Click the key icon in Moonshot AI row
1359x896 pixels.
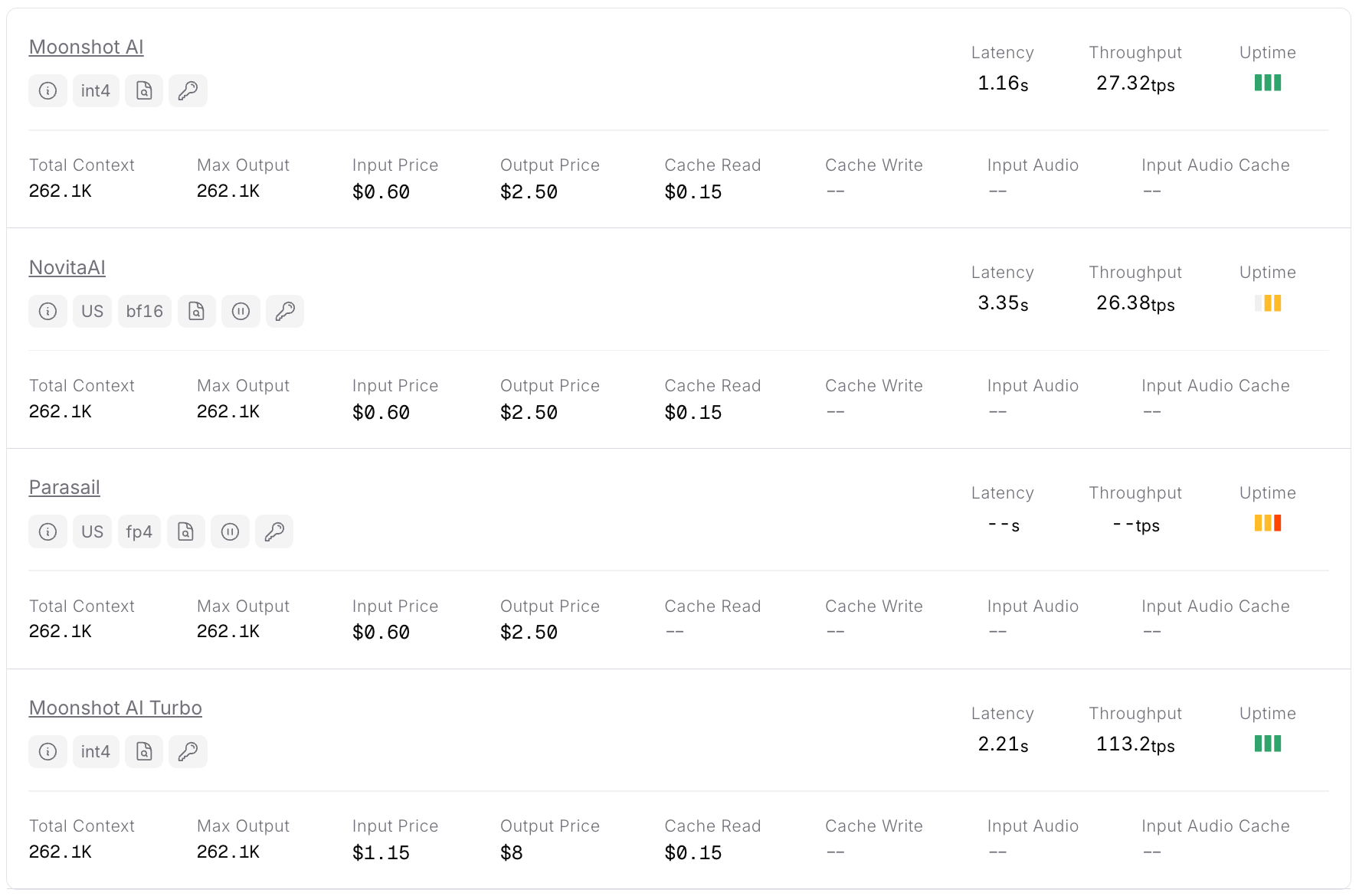pyautogui.click(x=188, y=91)
